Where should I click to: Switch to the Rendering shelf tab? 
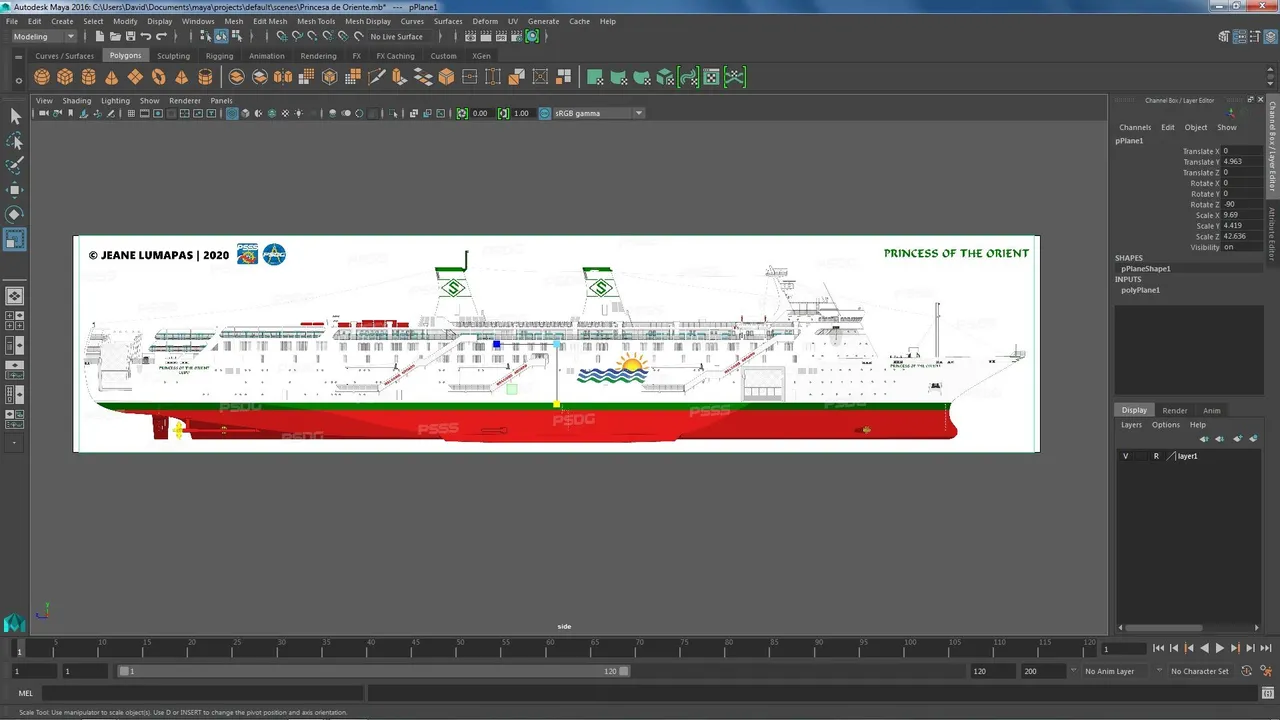(x=318, y=56)
